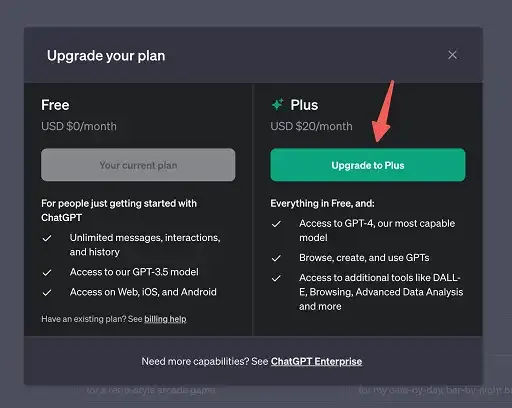Image resolution: width=512 pixels, height=408 pixels.
Task: Click checkmark next to Access to GPT-4
Action: (x=276, y=224)
